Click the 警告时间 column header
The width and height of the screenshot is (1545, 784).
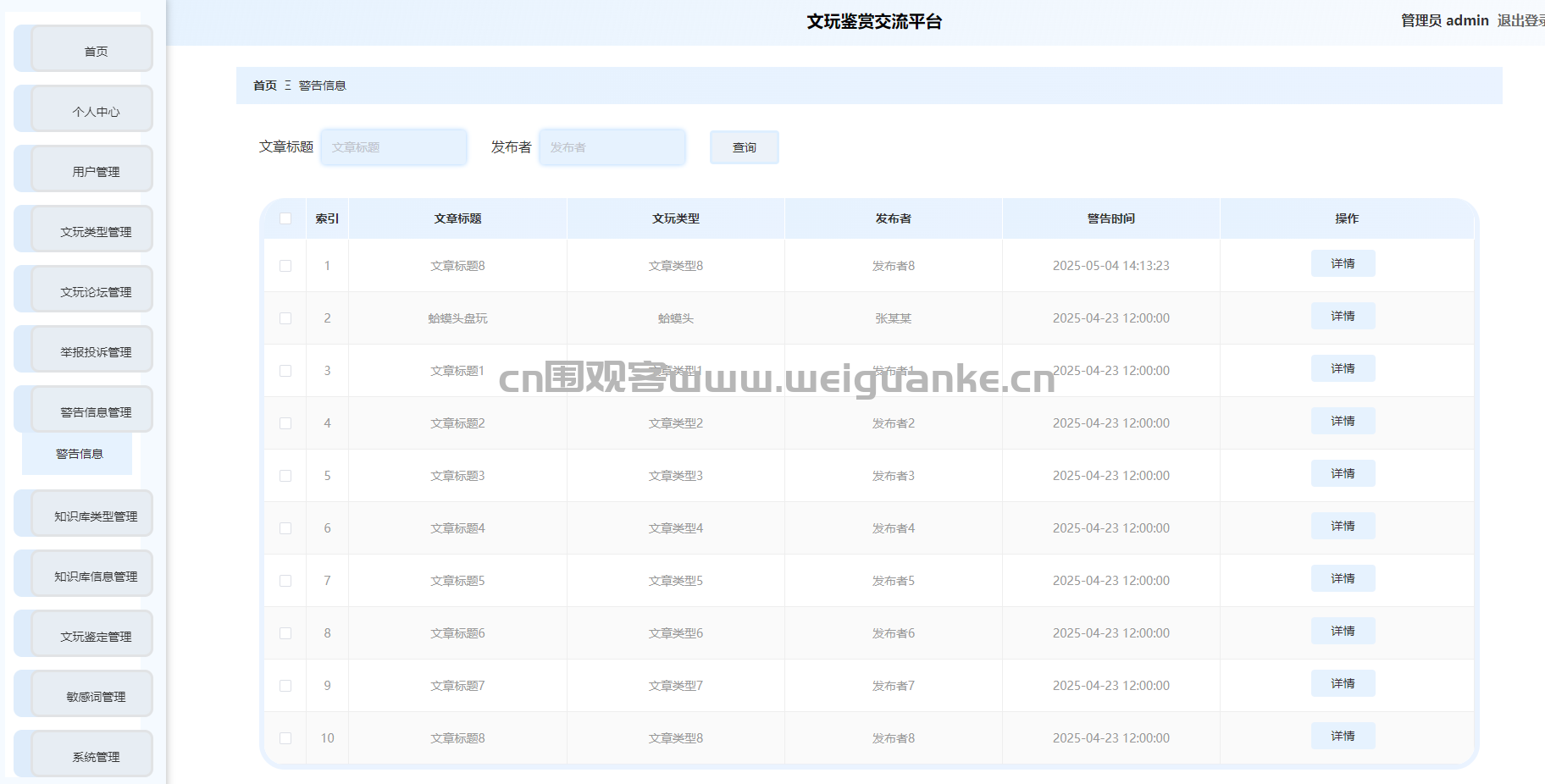[x=1110, y=218]
